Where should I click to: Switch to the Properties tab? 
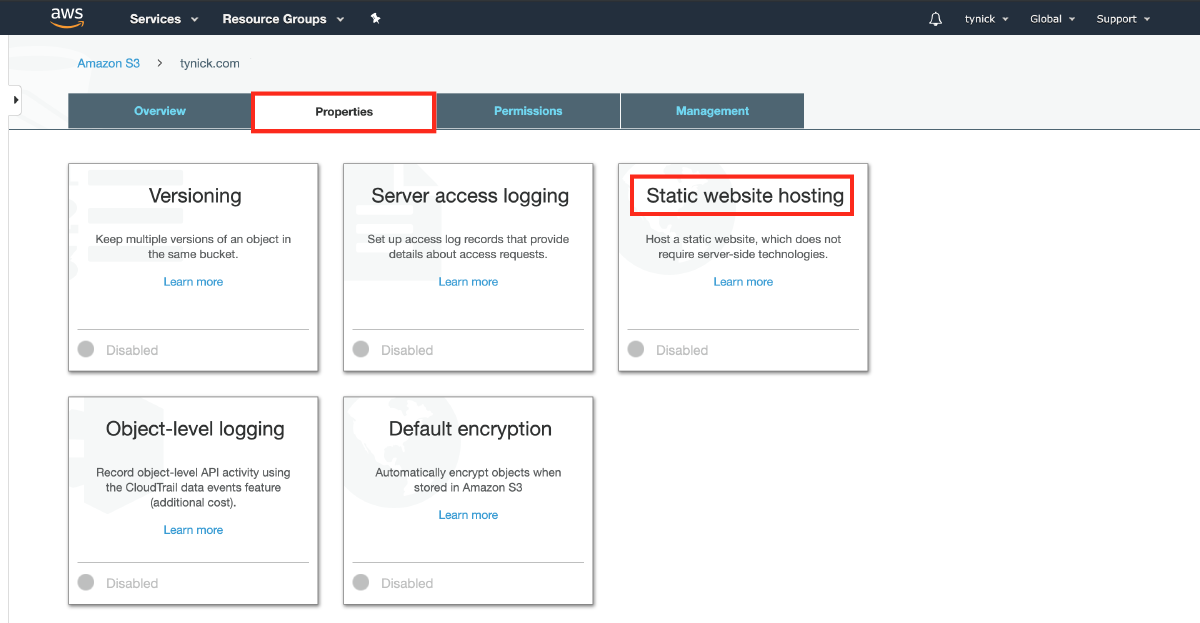pyautogui.click(x=344, y=112)
